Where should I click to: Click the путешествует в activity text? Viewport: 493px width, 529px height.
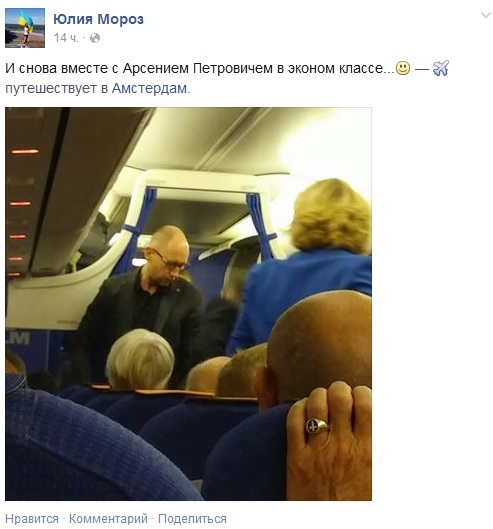pyautogui.click(x=56, y=88)
